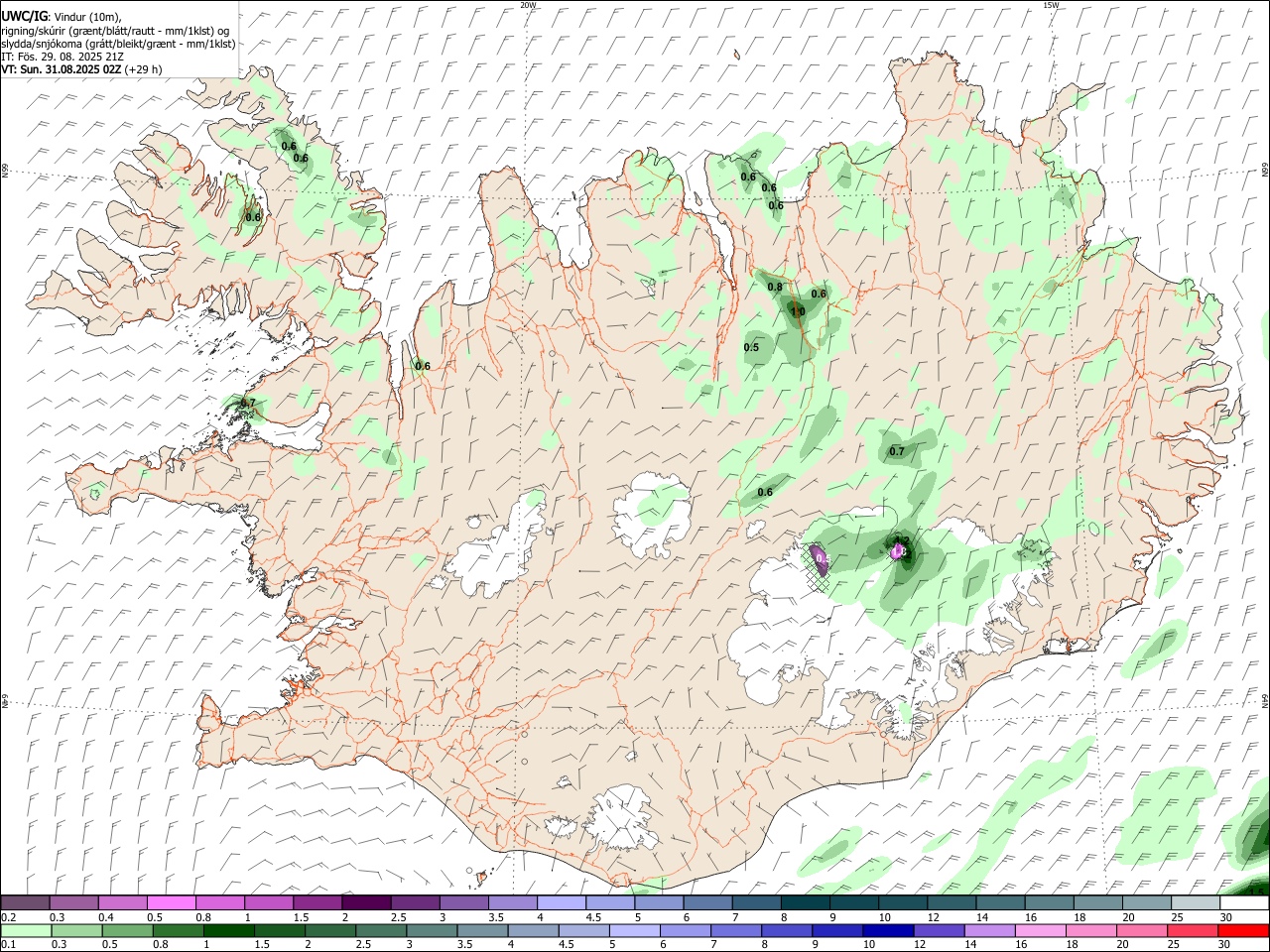Click the '1.0' precipitation value on the map
Image resolution: width=1270 pixels, height=952 pixels.
[797, 311]
